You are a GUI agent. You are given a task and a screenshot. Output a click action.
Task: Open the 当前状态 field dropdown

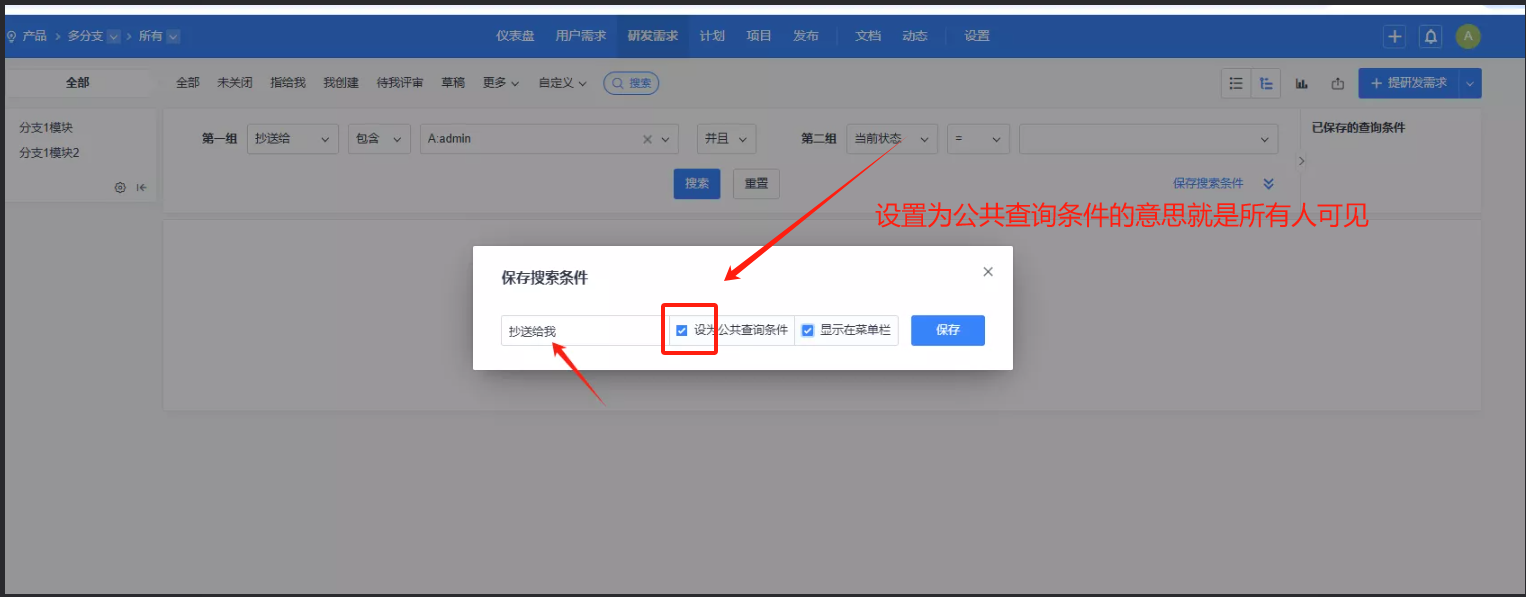click(892, 139)
